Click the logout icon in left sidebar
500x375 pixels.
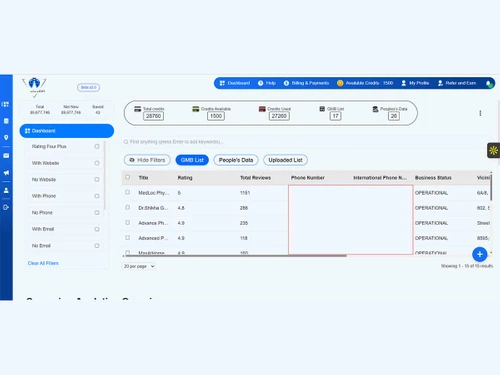coord(6,207)
